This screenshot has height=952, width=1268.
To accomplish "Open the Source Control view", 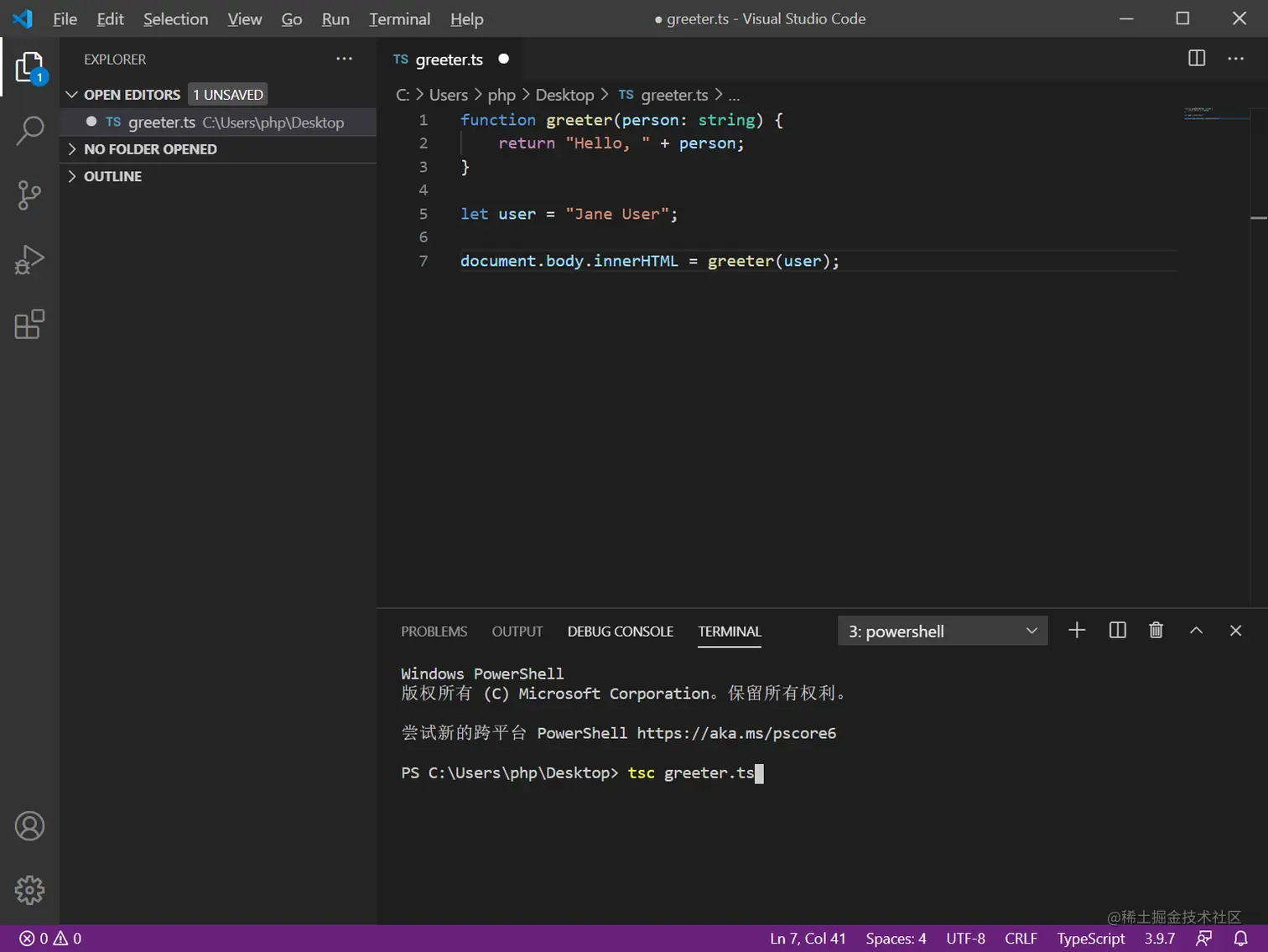I will pyautogui.click(x=29, y=195).
